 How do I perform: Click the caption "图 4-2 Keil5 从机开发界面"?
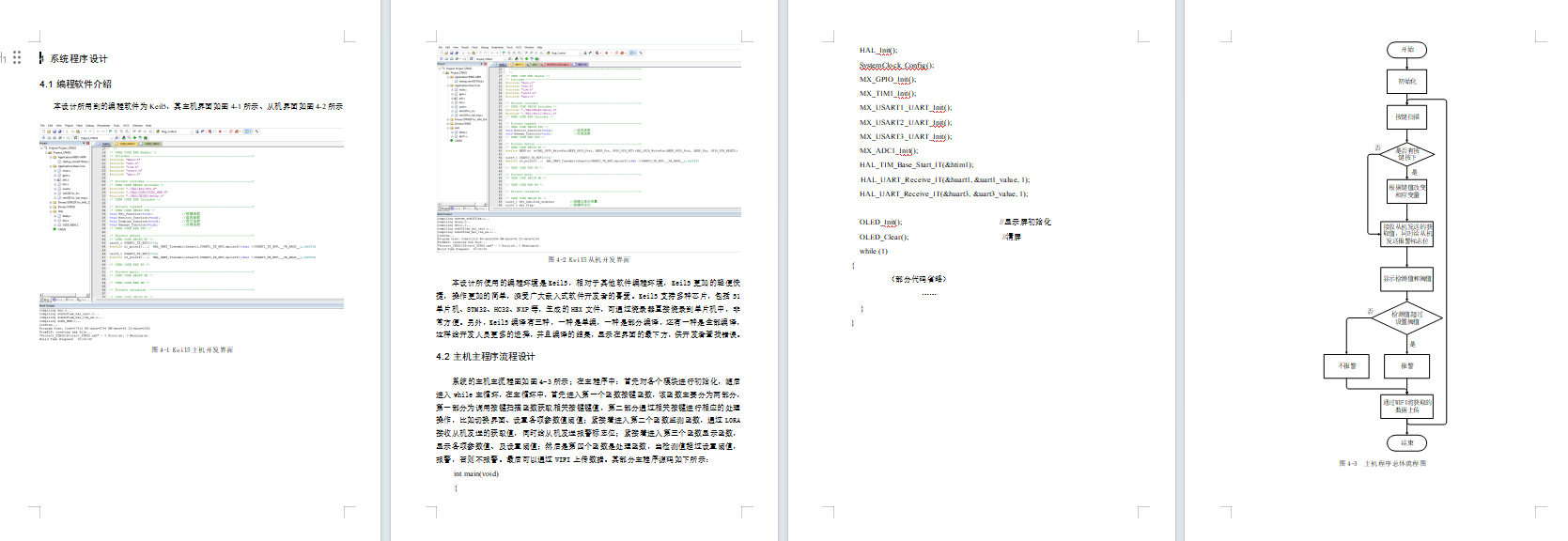[x=588, y=259]
